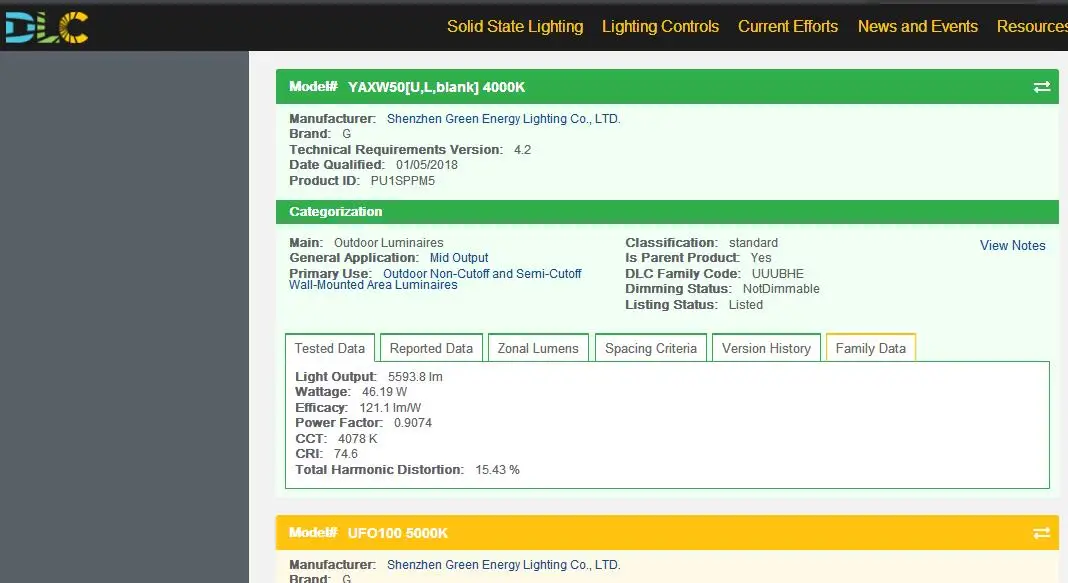
Task: Click Dimming Status value NotDimmable
Action: coord(781,289)
